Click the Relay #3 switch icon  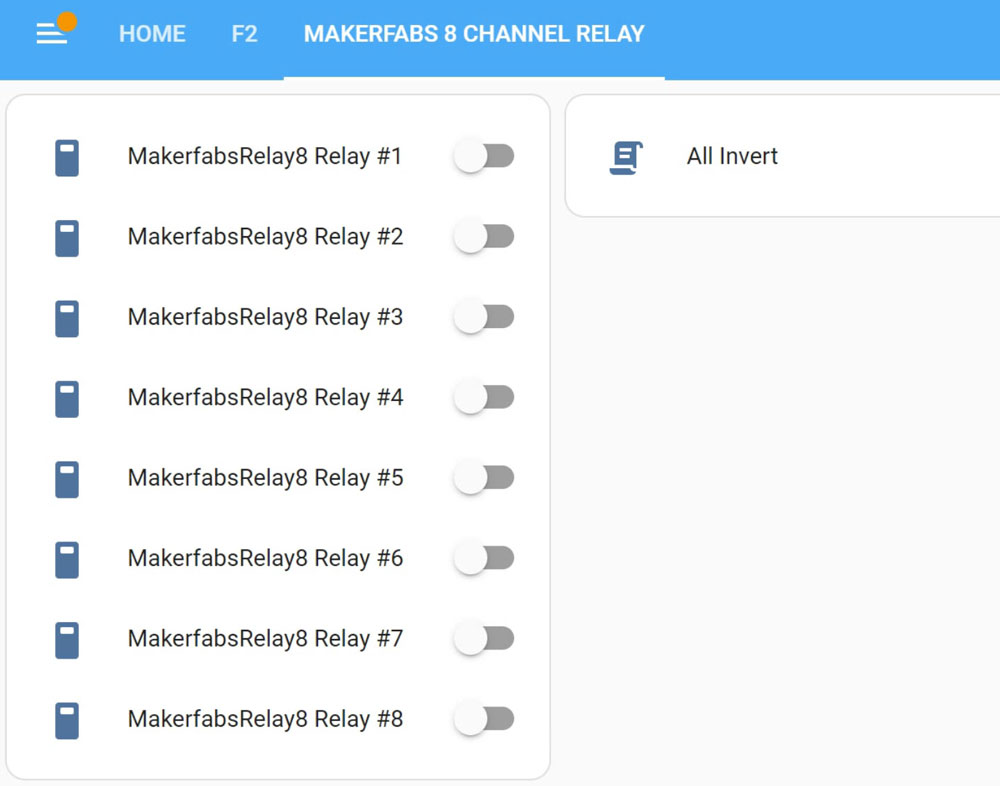67,318
